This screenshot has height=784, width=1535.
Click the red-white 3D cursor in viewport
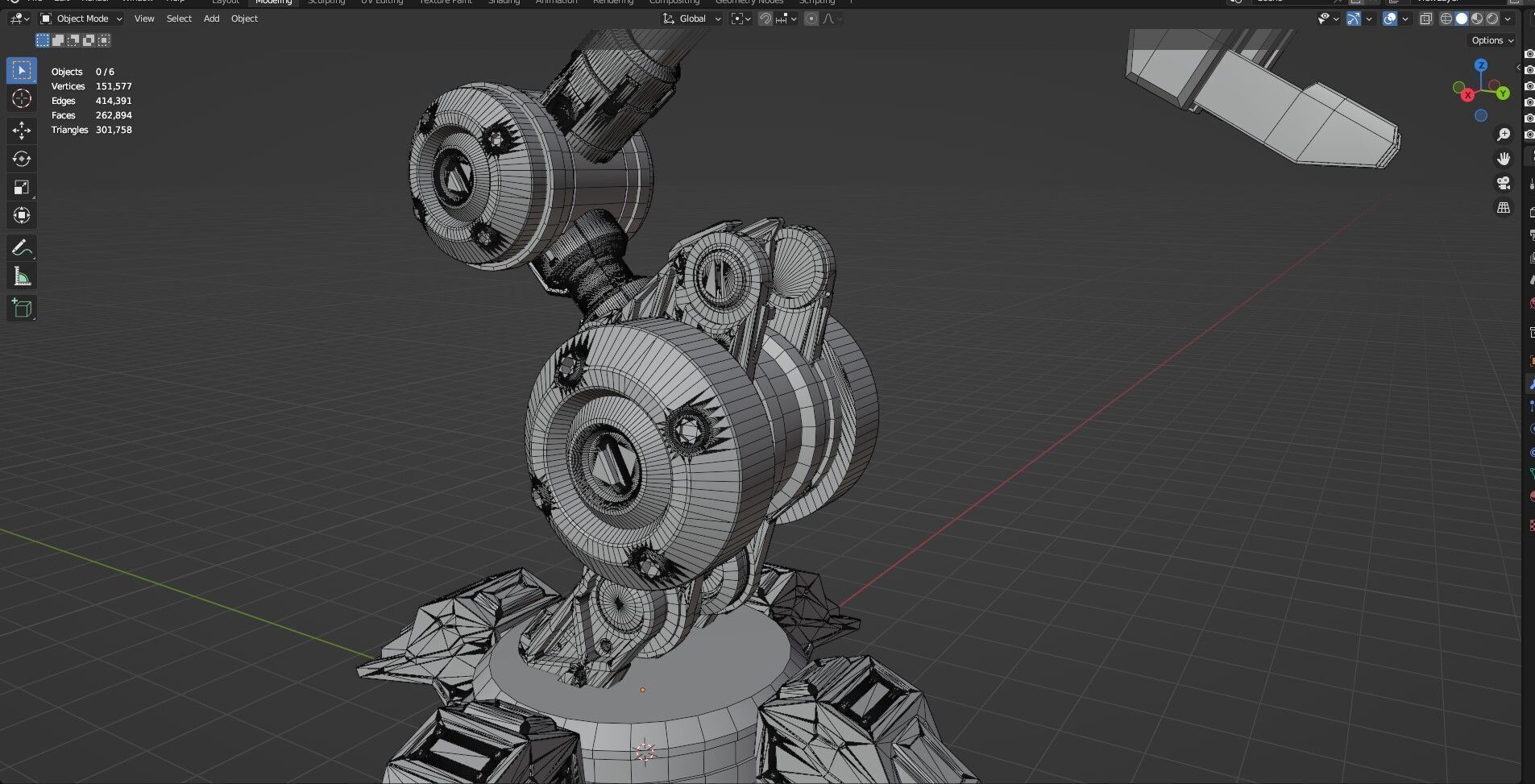[x=645, y=753]
